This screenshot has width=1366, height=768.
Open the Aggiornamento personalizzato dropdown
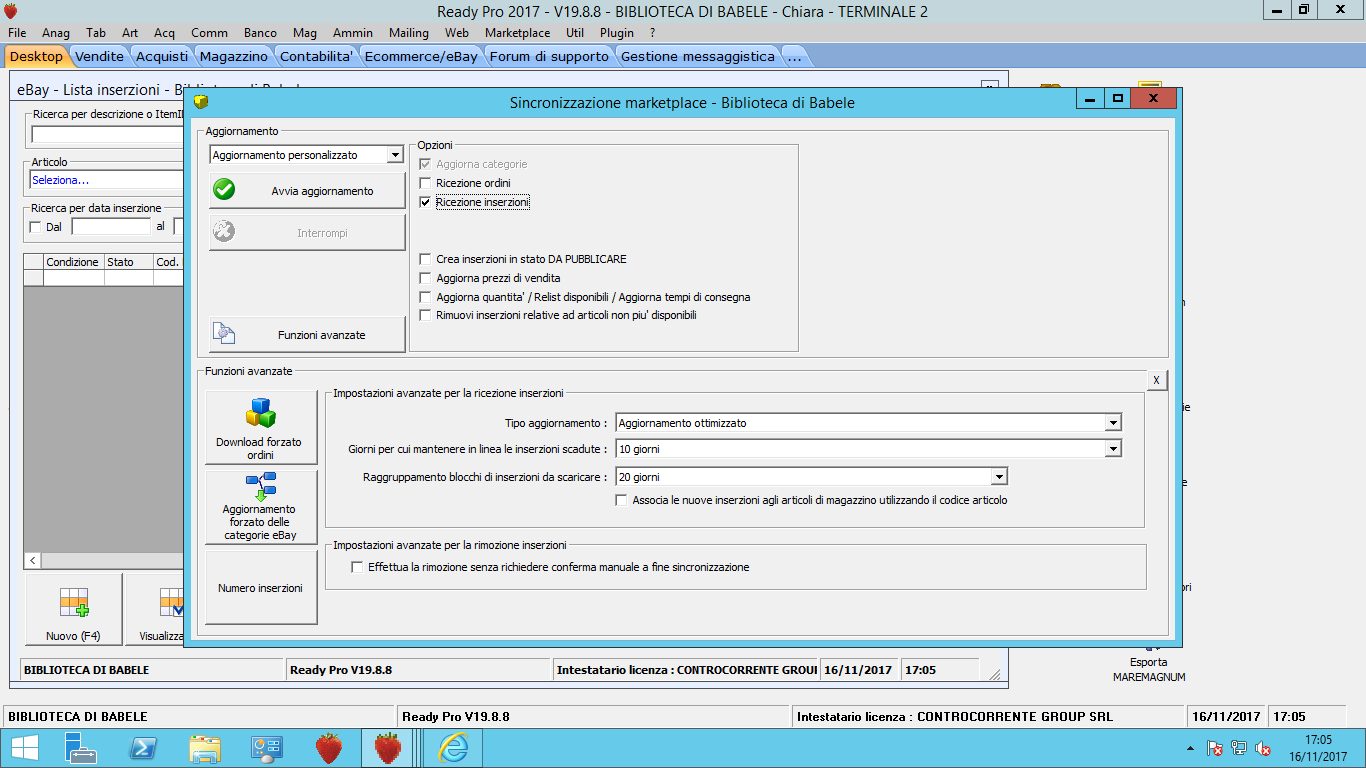pyautogui.click(x=395, y=155)
